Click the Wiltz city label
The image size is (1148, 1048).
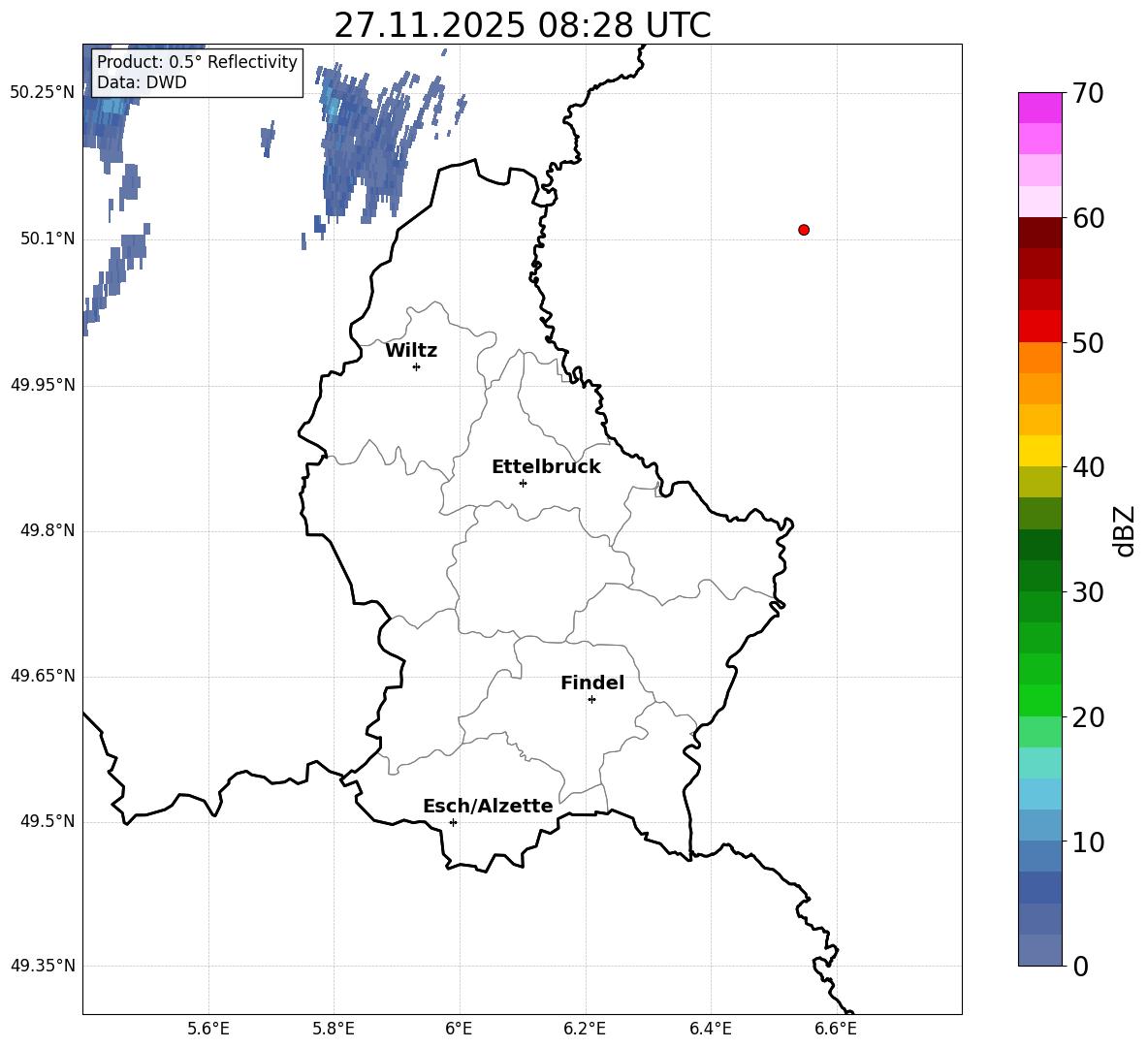tap(411, 351)
